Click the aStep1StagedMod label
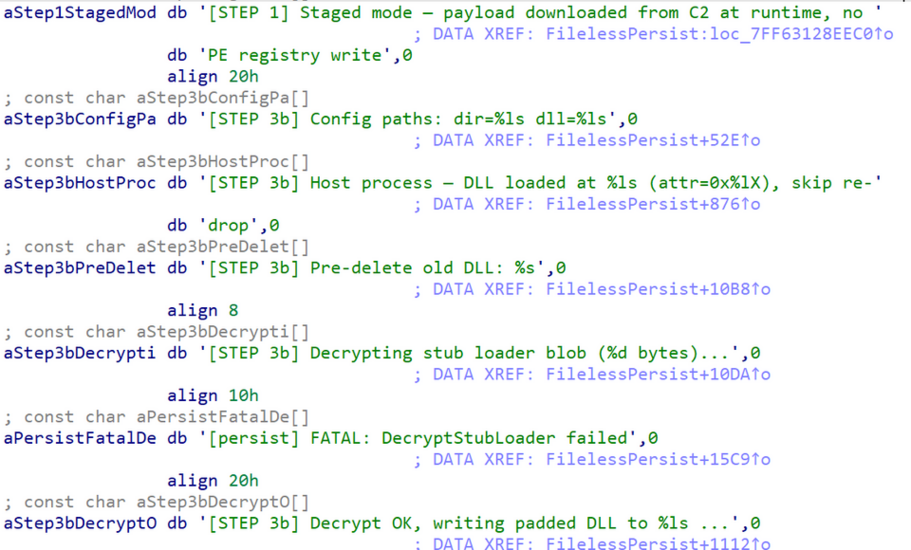The width and height of the screenshot is (911, 550). [80, 13]
